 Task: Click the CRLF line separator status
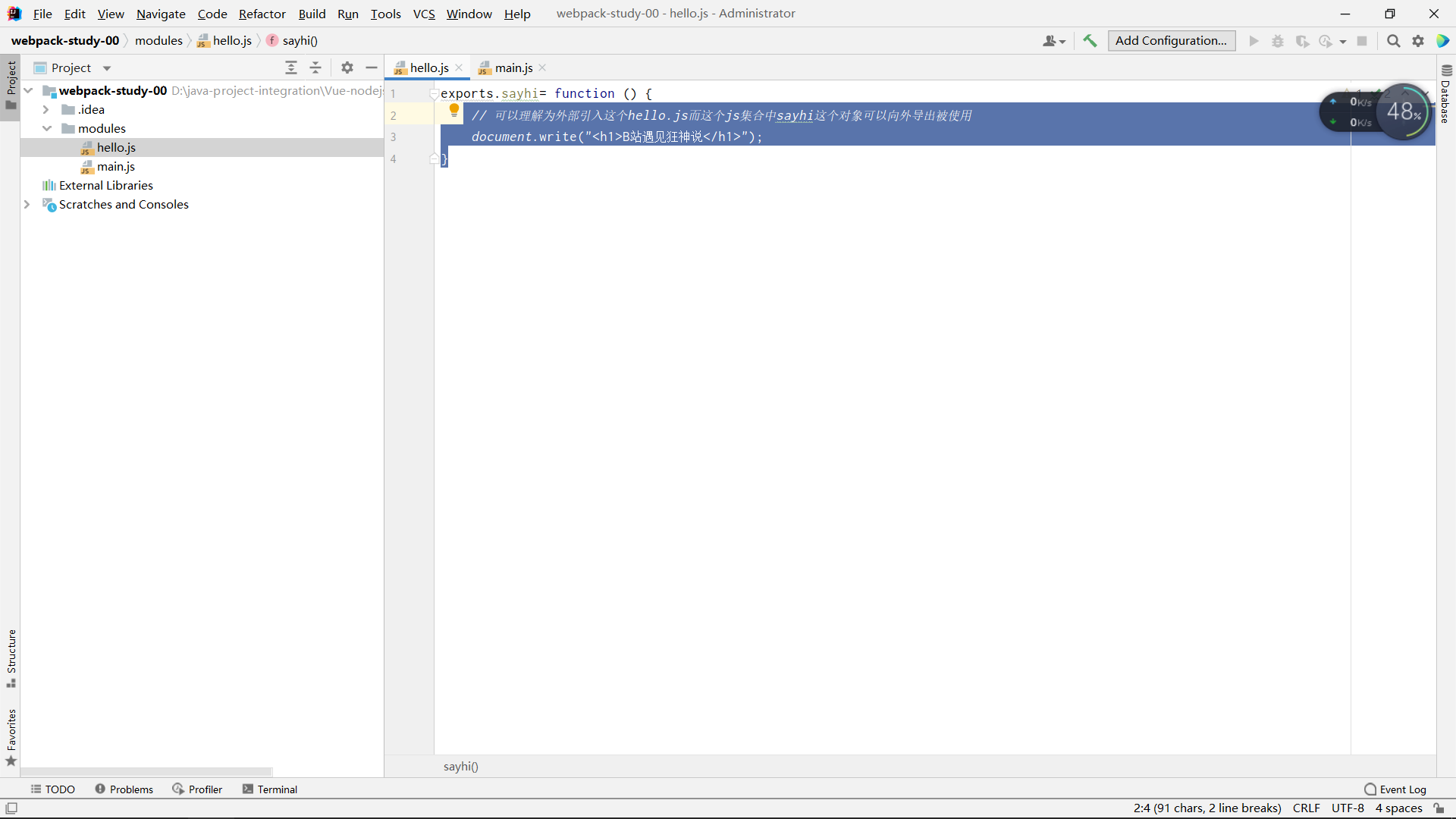(1306, 808)
